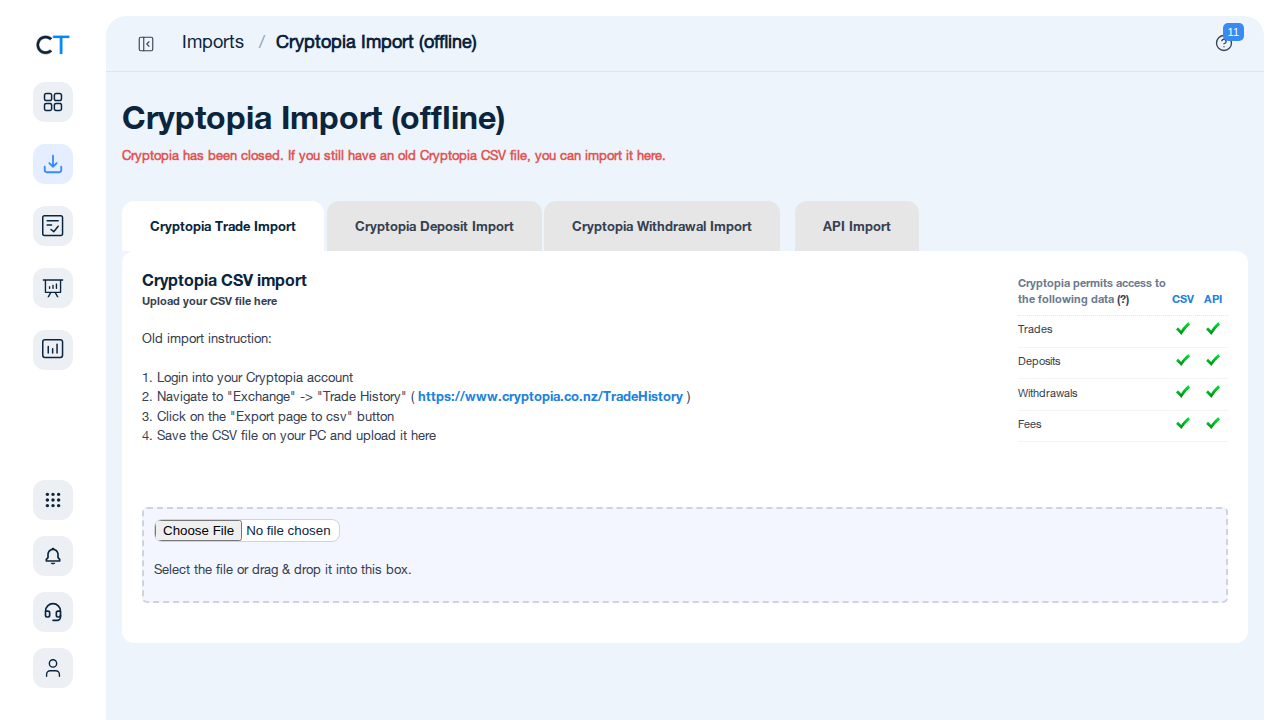1280x720 pixels.
Task: Collapse the sidebar with the panel toggle icon
Action: 146,43
